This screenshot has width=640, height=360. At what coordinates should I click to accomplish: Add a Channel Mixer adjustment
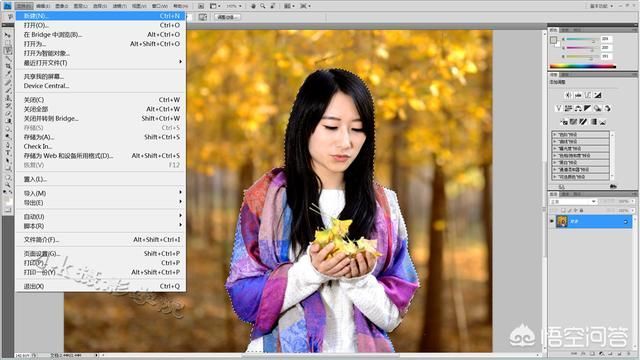click(607, 108)
